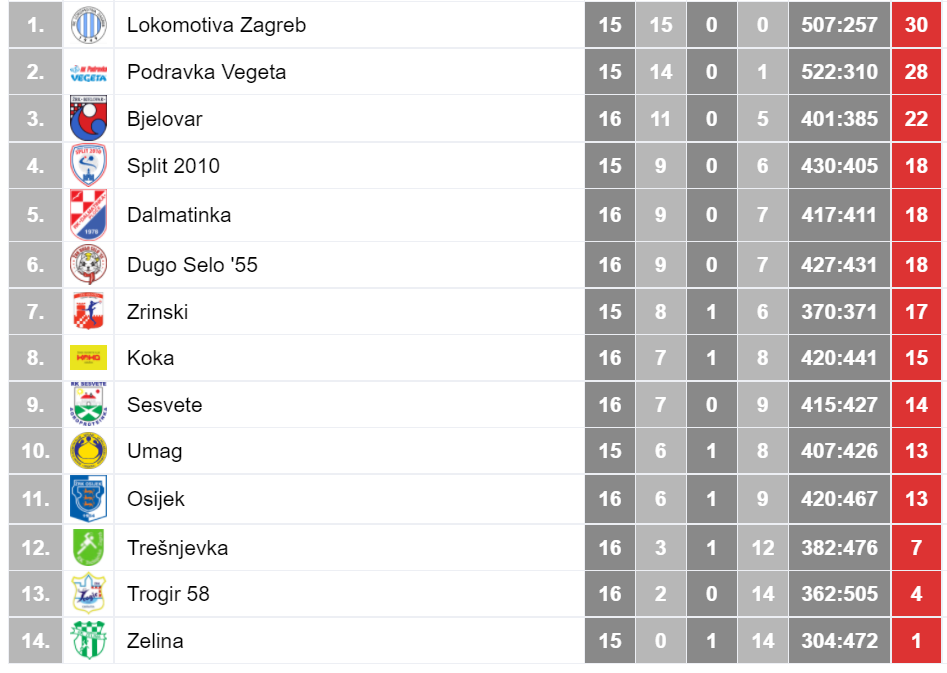Viewport: 947px width, 673px height.
Task: Click the yellow Koka logo
Action: pyautogui.click(x=88, y=357)
